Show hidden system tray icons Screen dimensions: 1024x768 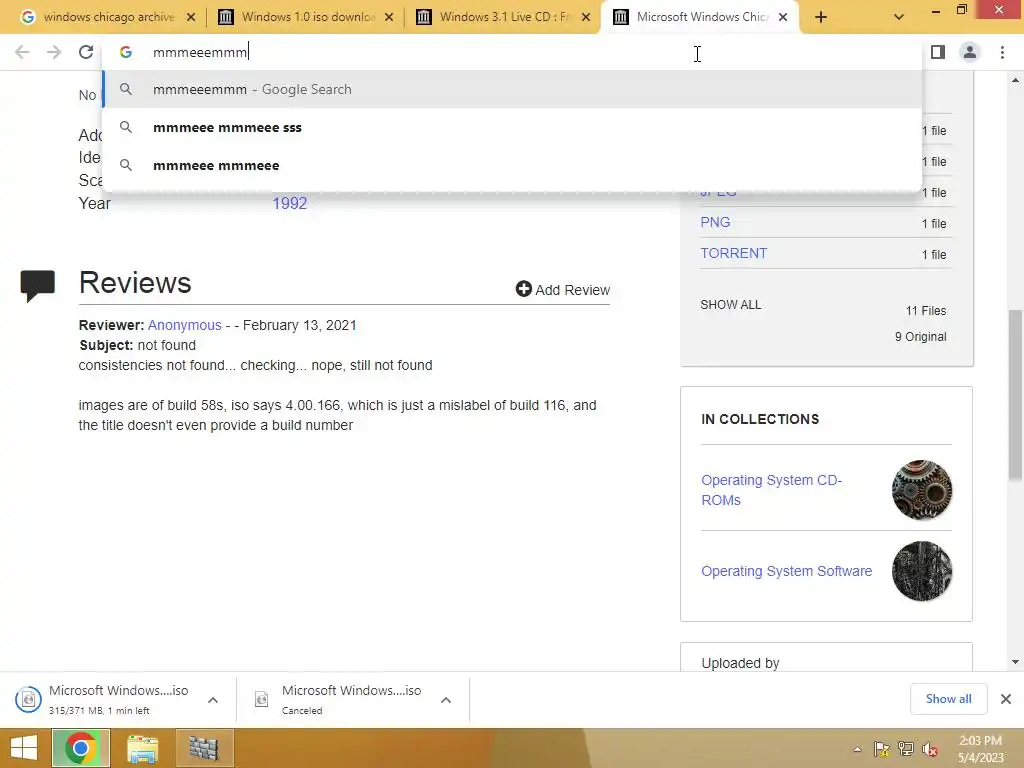[x=857, y=749]
